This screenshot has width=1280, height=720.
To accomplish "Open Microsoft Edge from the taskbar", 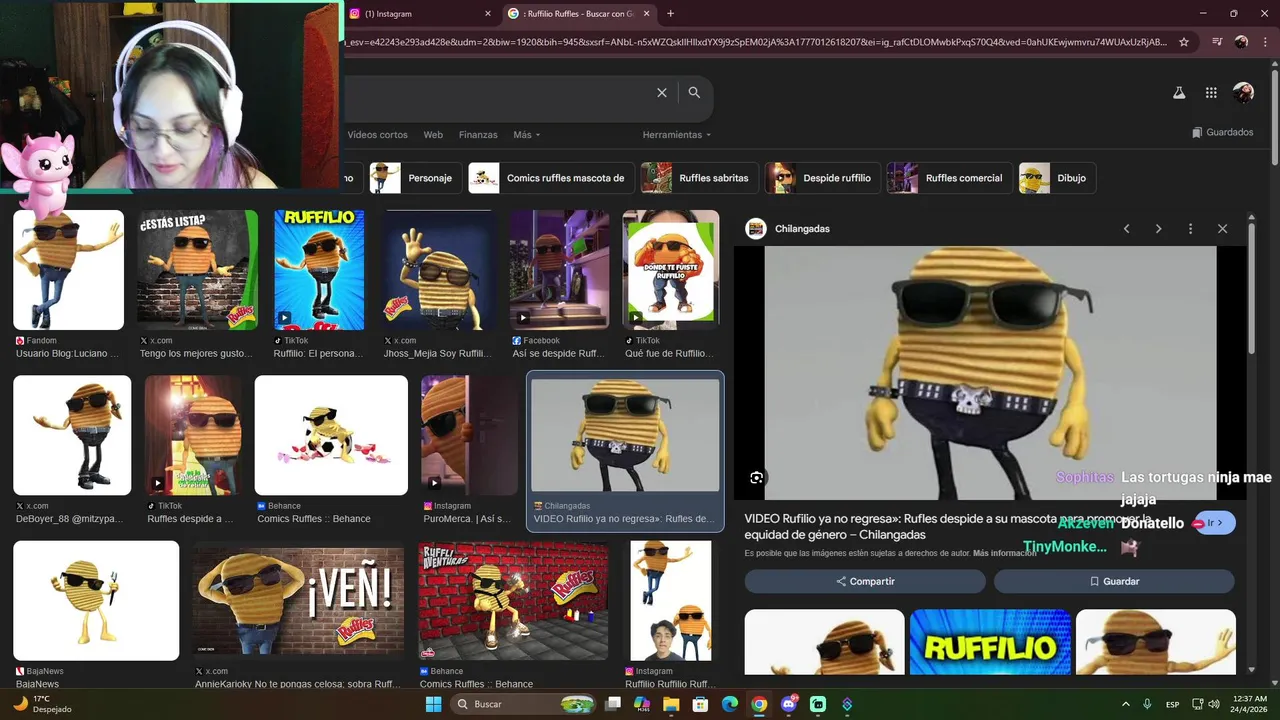I will 730,704.
